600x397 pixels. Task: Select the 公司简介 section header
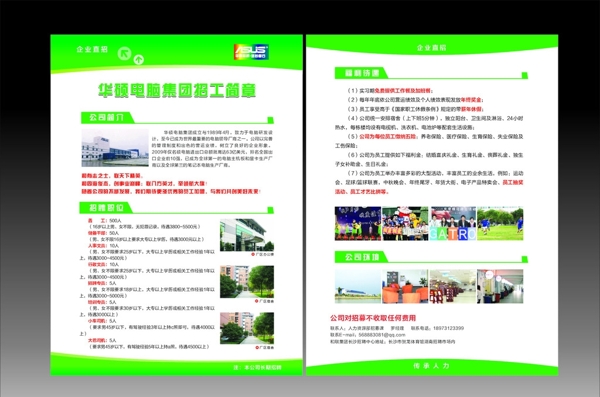coord(108,118)
